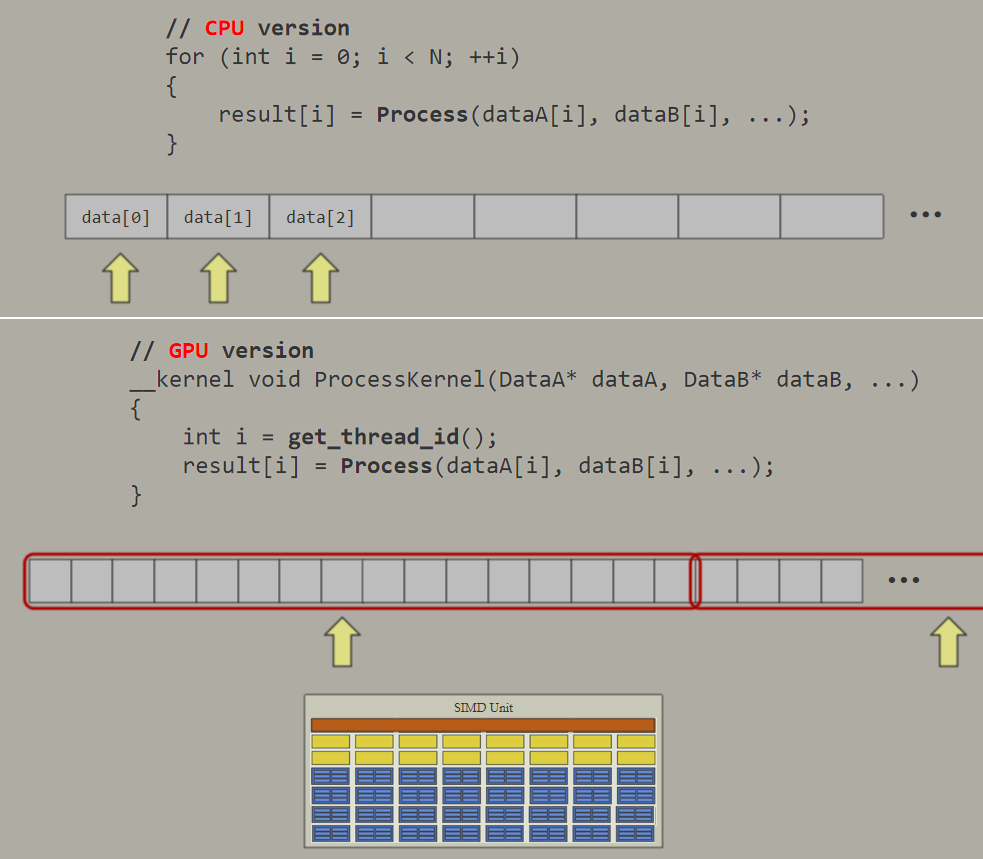Screen dimensions: 983x859
Task: Click the data[0] array cell
Action: point(116,217)
